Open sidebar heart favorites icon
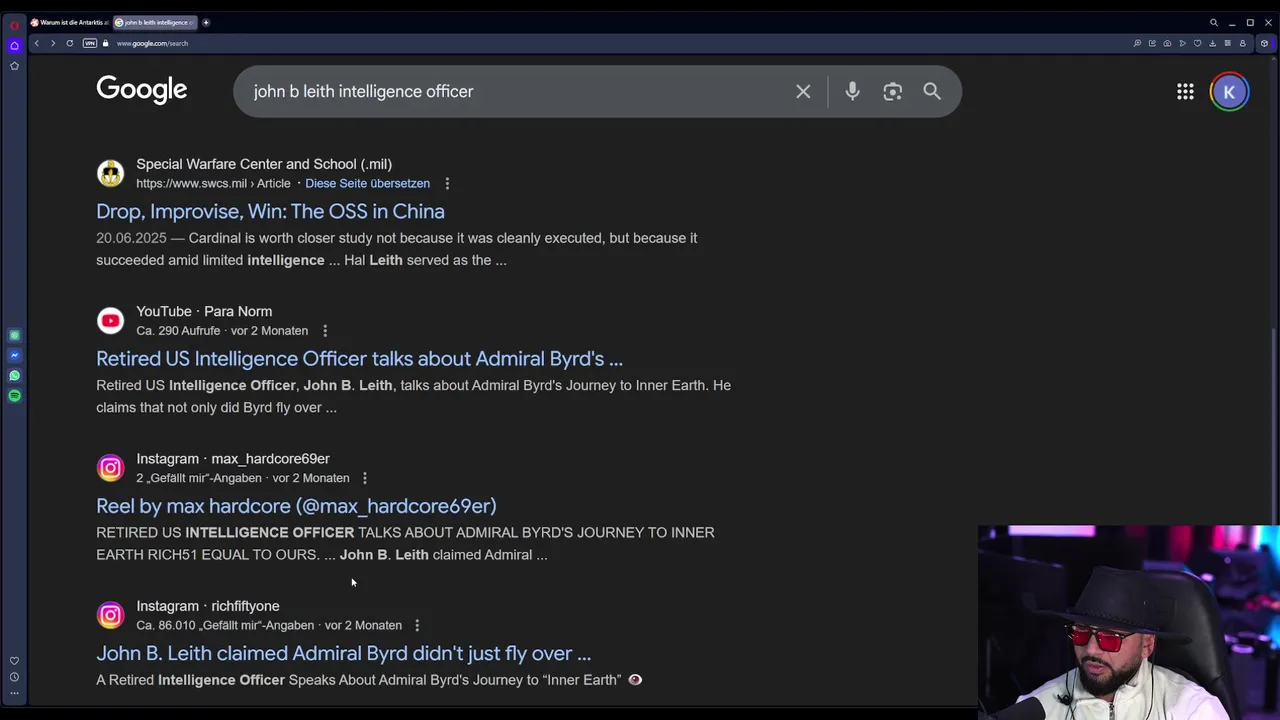This screenshot has height=720, width=1280. (14, 661)
